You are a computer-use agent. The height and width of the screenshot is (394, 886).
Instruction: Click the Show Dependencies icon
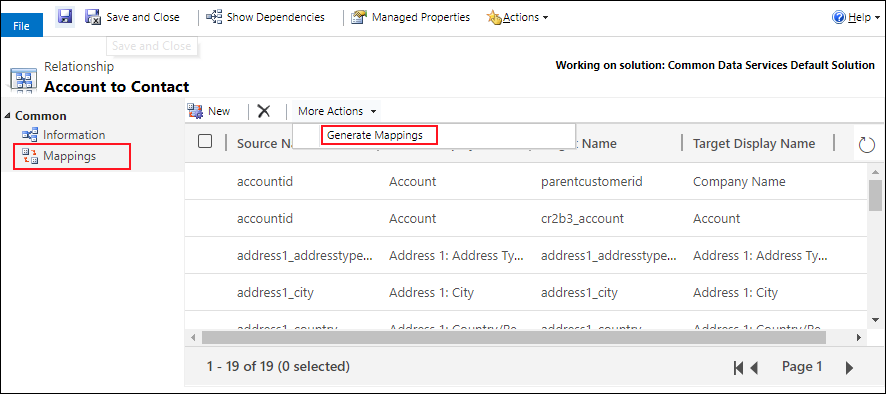click(214, 18)
